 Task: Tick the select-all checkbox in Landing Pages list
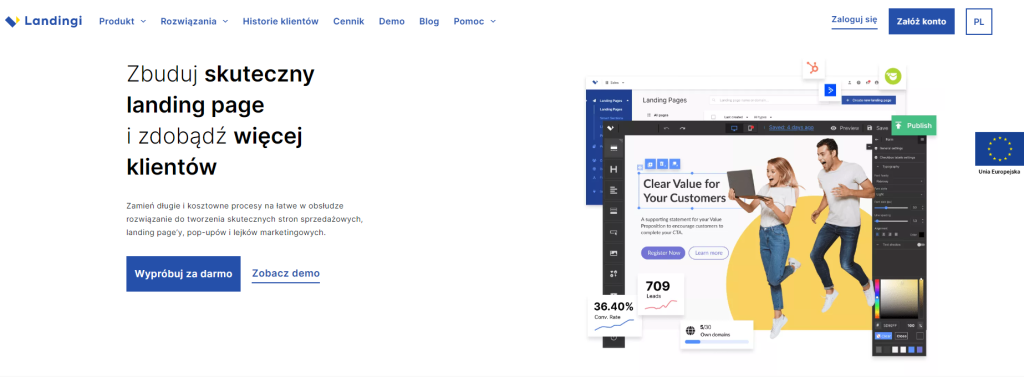[712, 116]
